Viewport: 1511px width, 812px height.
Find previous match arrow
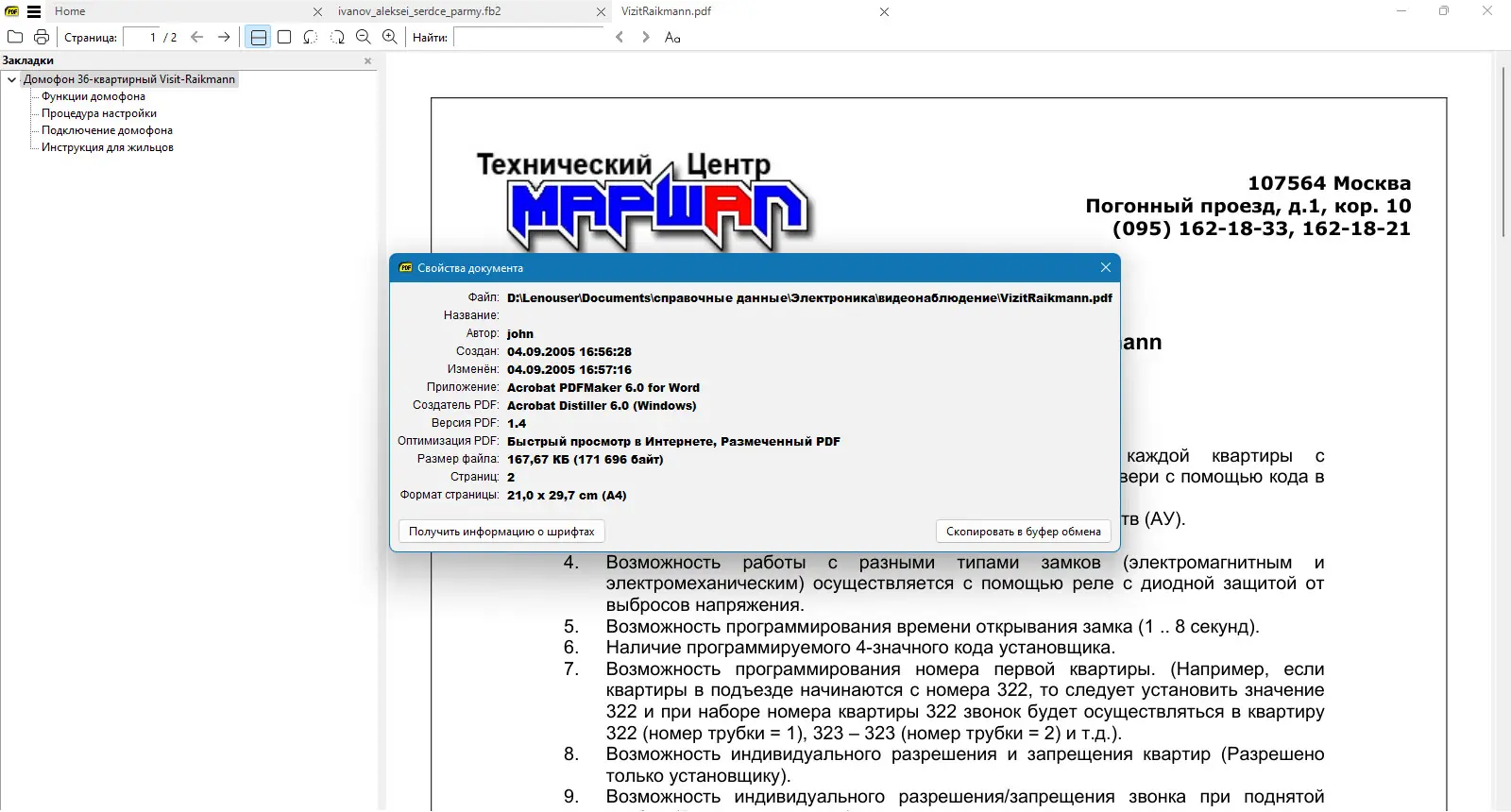pos(620,37)
